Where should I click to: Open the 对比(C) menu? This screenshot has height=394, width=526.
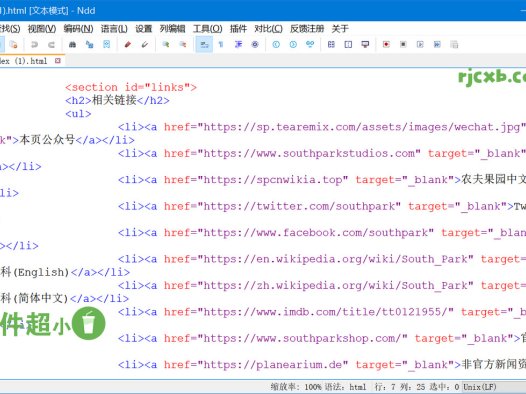tap(268, 29)
